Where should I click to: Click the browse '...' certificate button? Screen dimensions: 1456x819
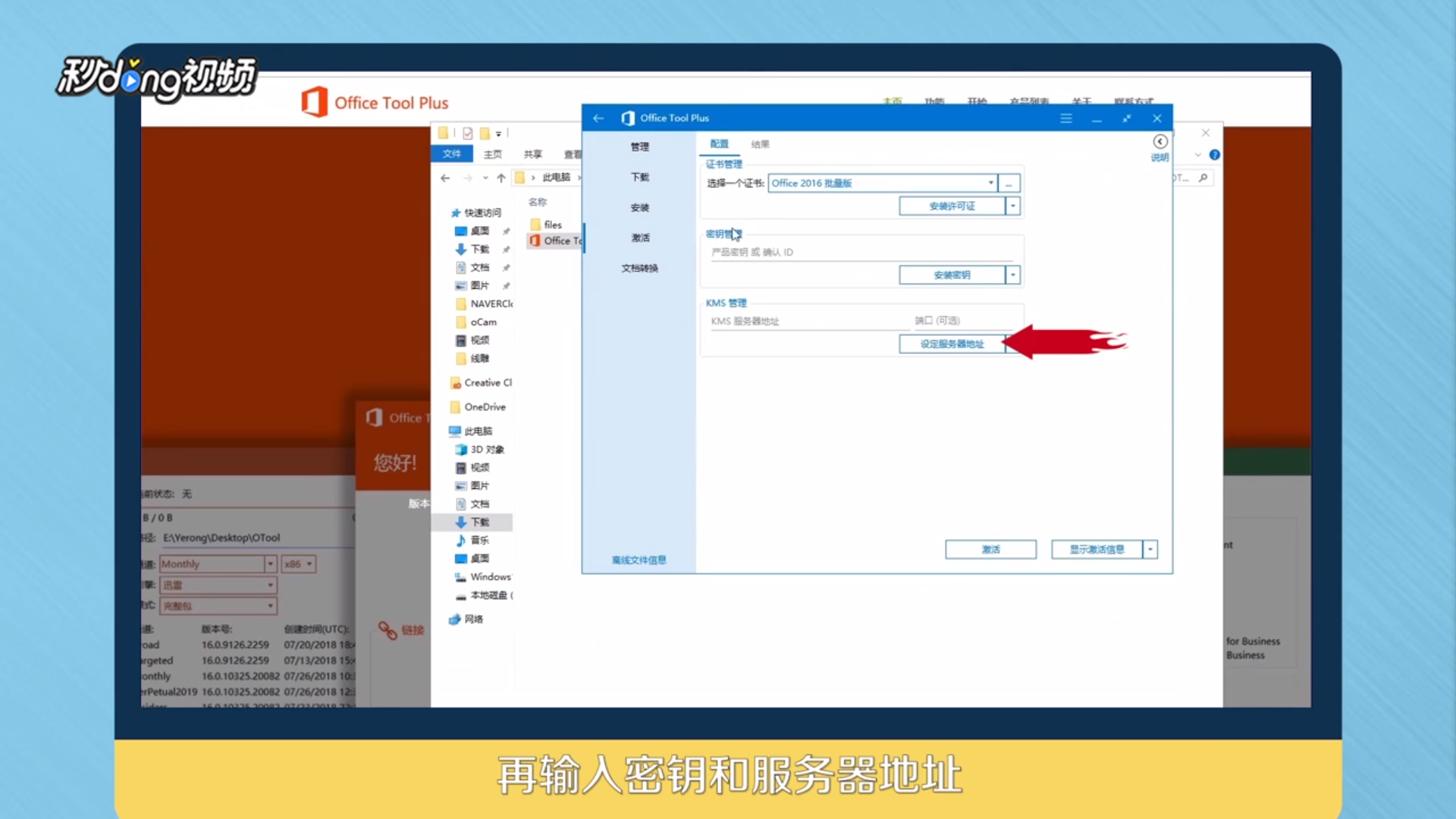coord(1009,184)
